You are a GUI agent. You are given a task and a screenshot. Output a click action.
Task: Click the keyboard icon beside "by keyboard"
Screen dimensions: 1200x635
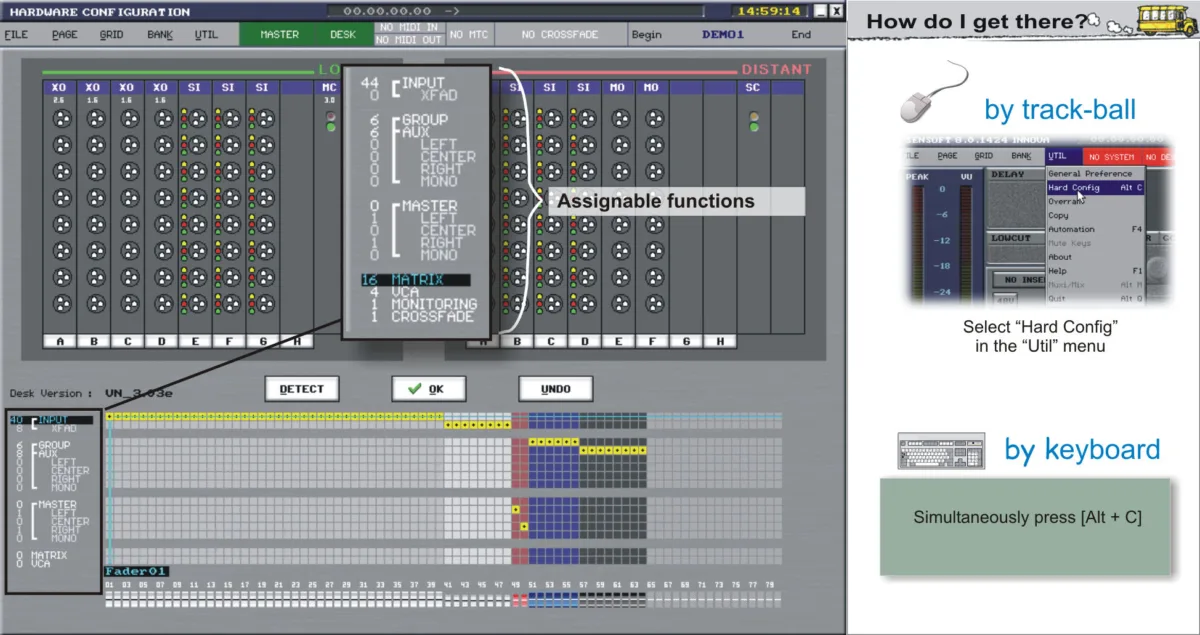(x=941, y=452)
